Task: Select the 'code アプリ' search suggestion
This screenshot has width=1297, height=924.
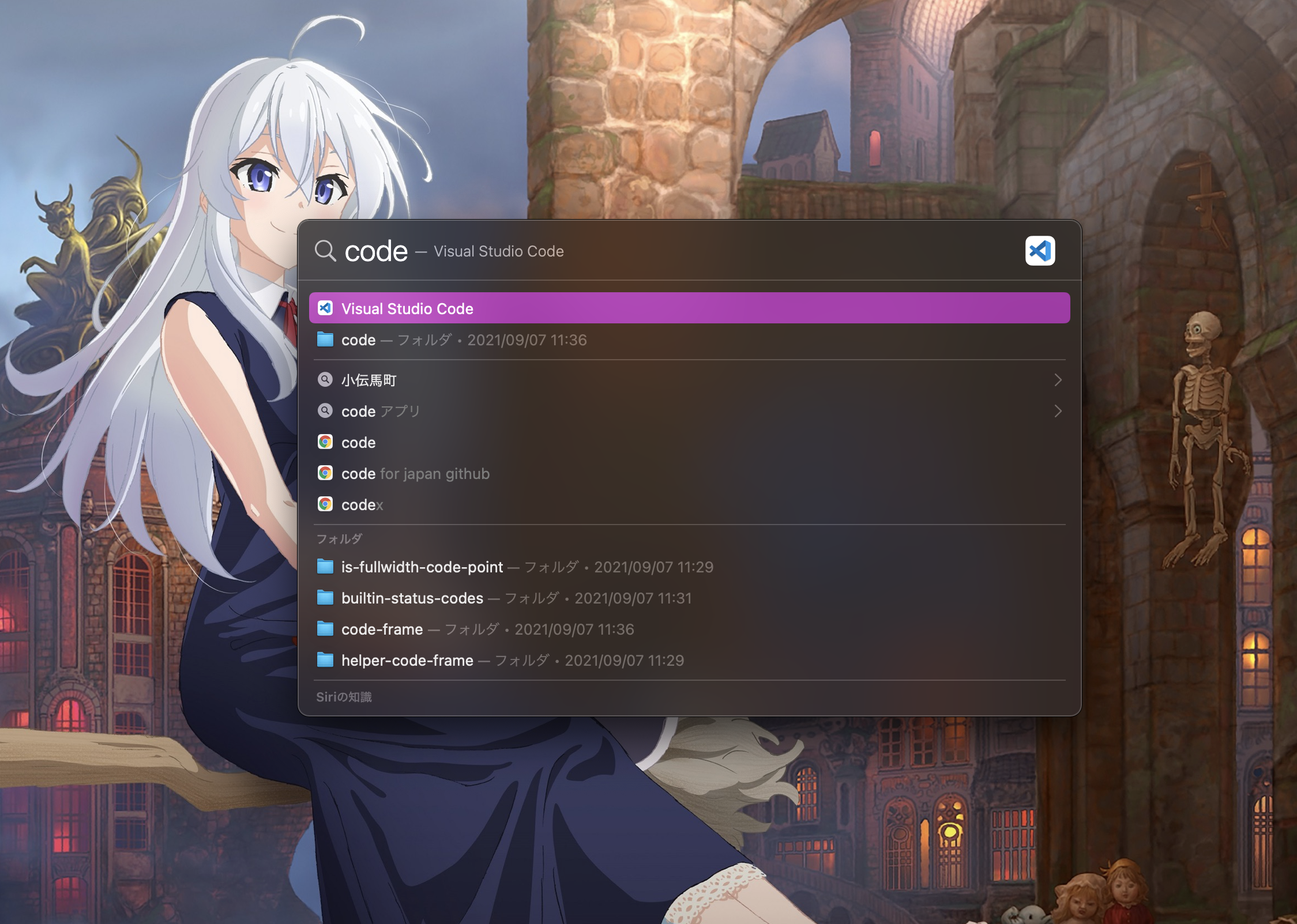Action: (x=689, y=411)
